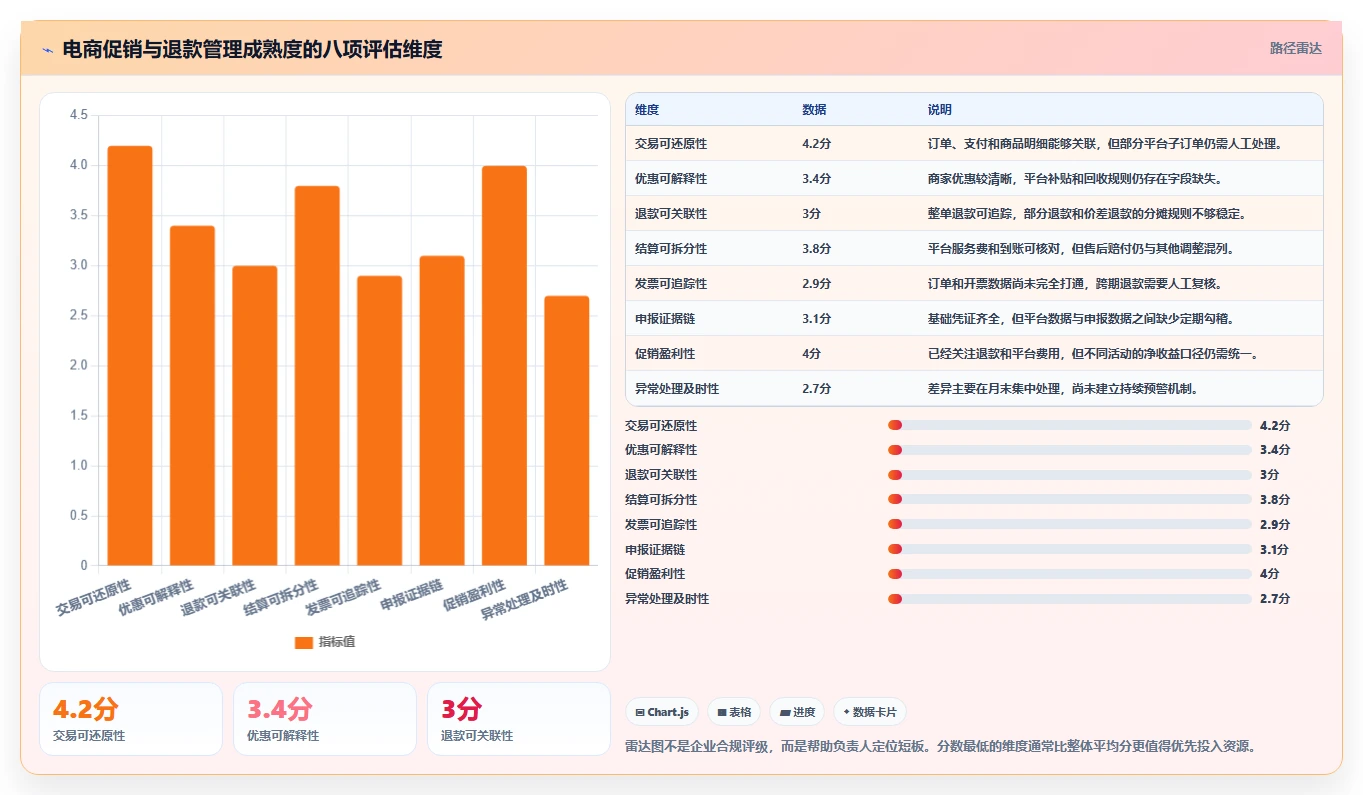Click the 3.4分 progress bar for 优惠可解释性

coord(1069,450)
